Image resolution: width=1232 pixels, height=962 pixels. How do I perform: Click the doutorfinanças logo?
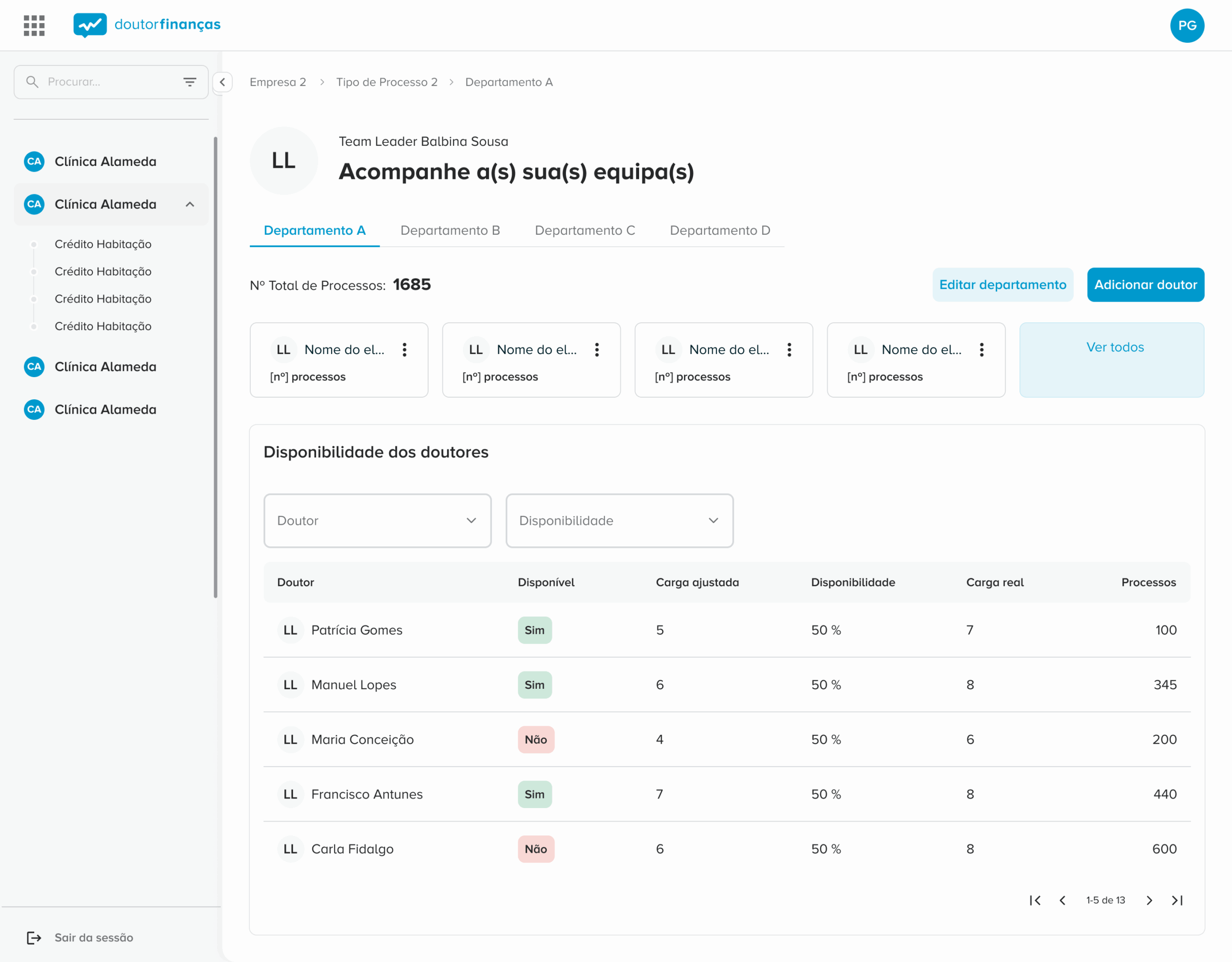148,25
